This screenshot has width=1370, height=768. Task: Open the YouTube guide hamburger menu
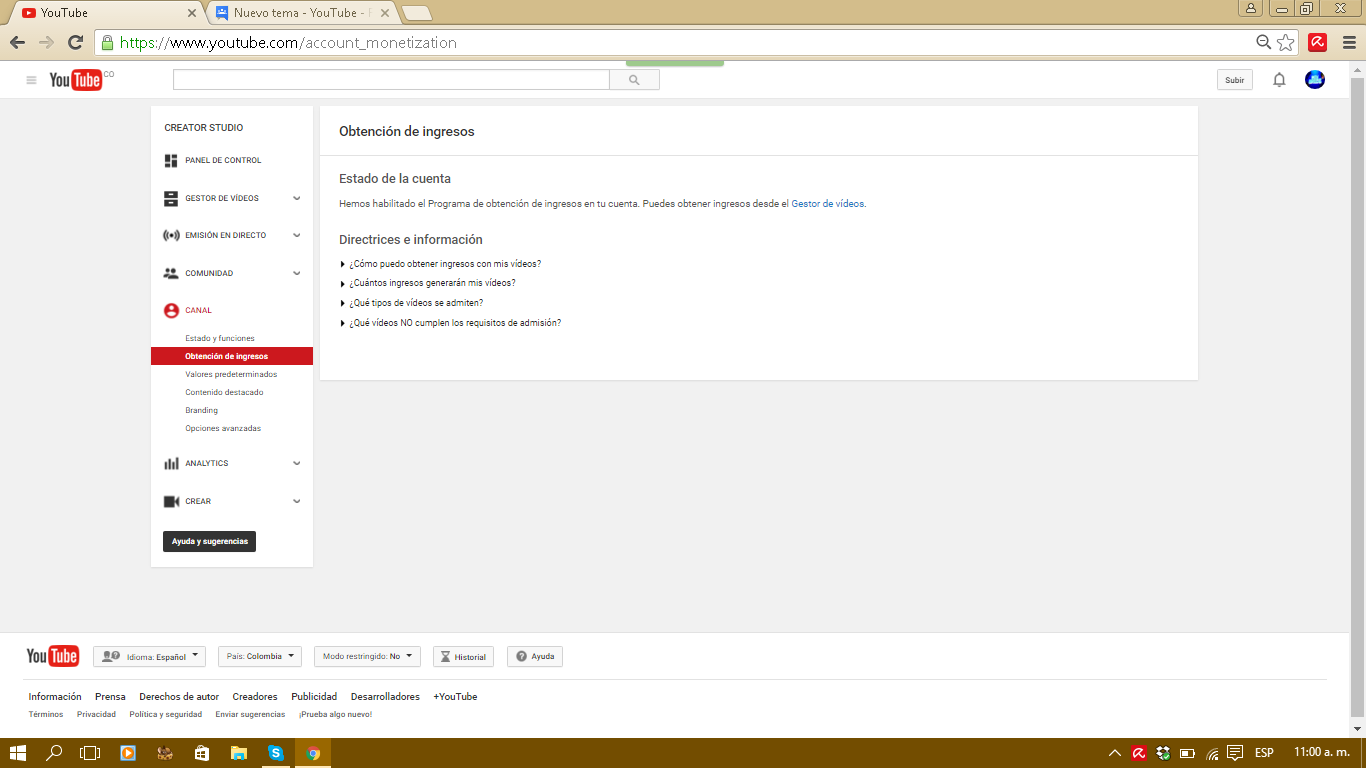tap(31, 80)
